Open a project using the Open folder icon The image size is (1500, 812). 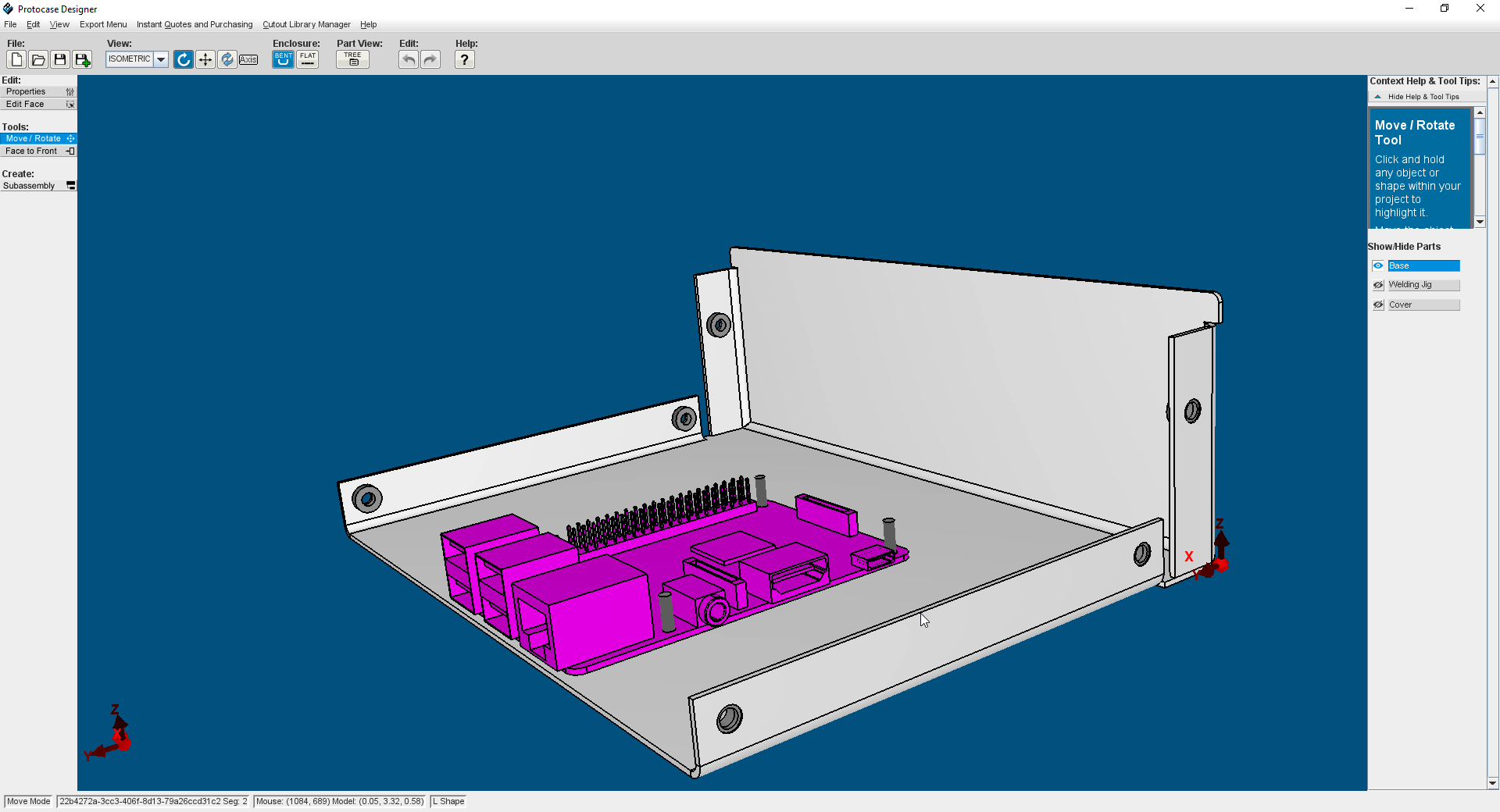pyautogui.click(x=37, y=59)
